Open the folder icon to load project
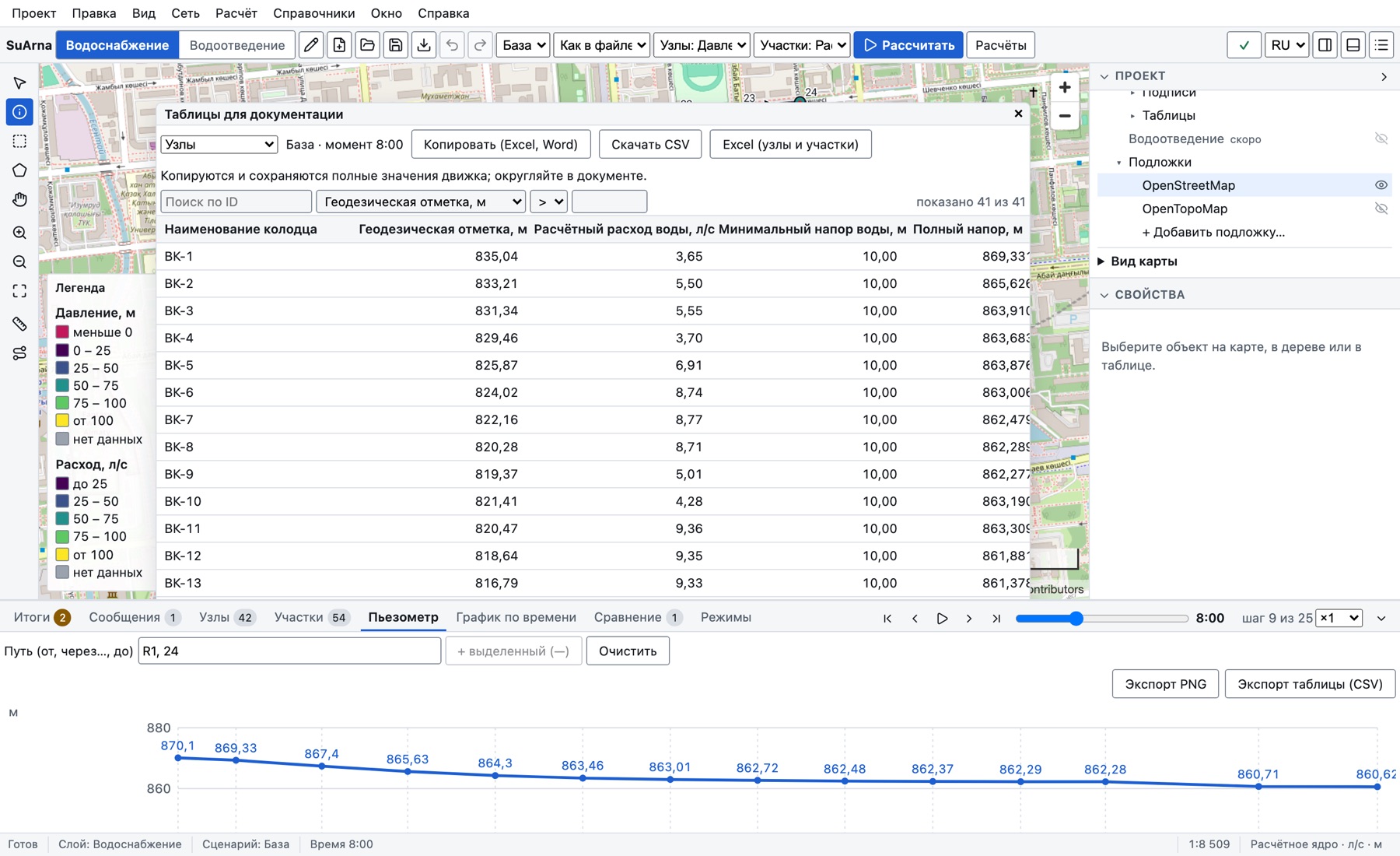1400x856 pixels. tap(367, 45)
